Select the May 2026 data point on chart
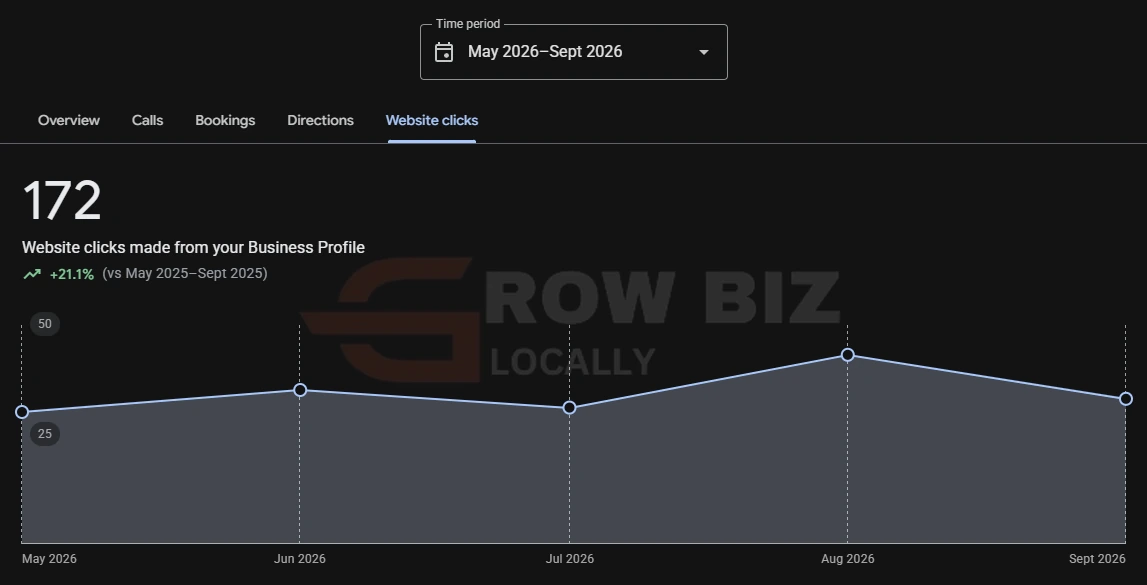The height and width of the screenshot is (585, 1147). [x=22, y=412]
